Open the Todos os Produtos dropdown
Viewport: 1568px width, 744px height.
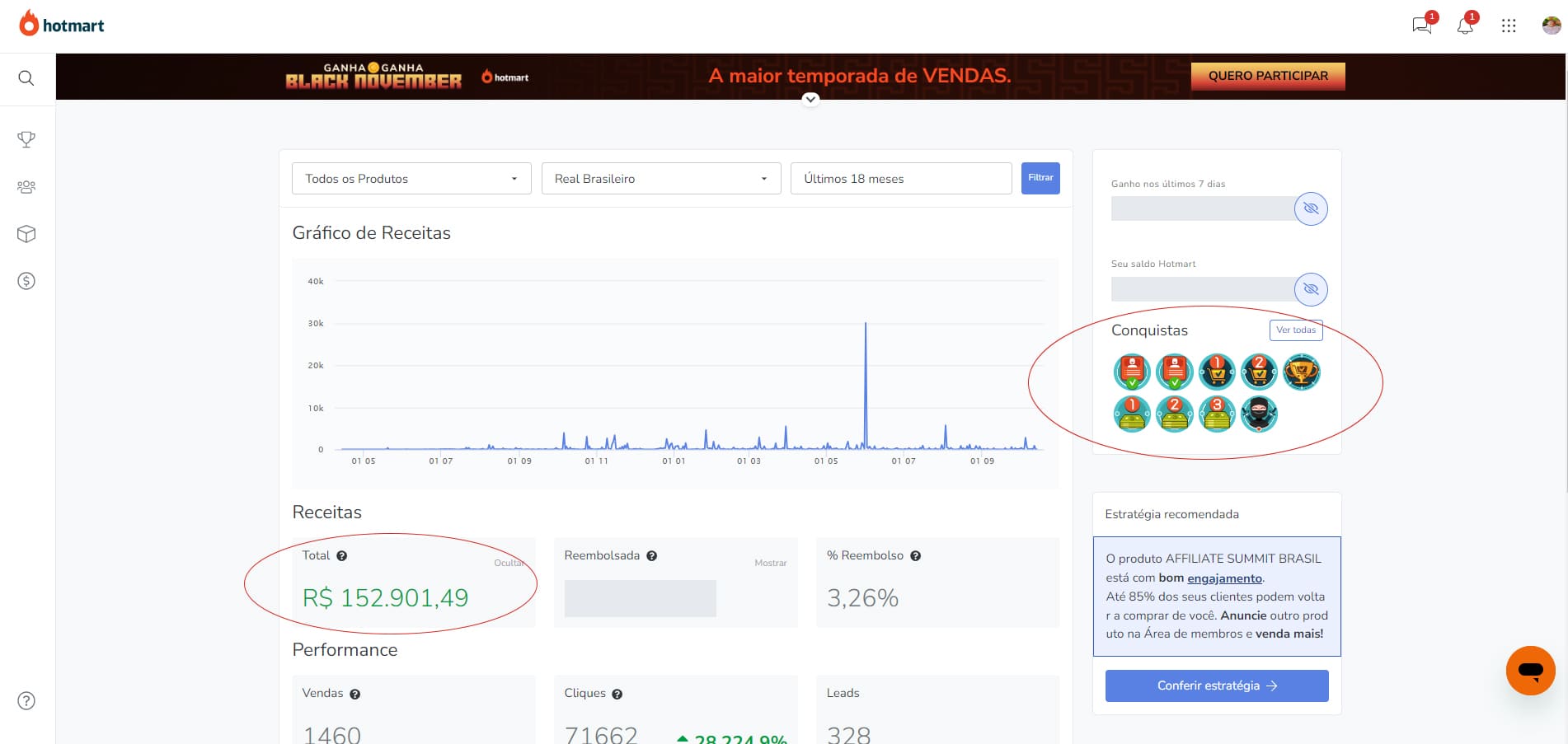(x=411, y=179)
